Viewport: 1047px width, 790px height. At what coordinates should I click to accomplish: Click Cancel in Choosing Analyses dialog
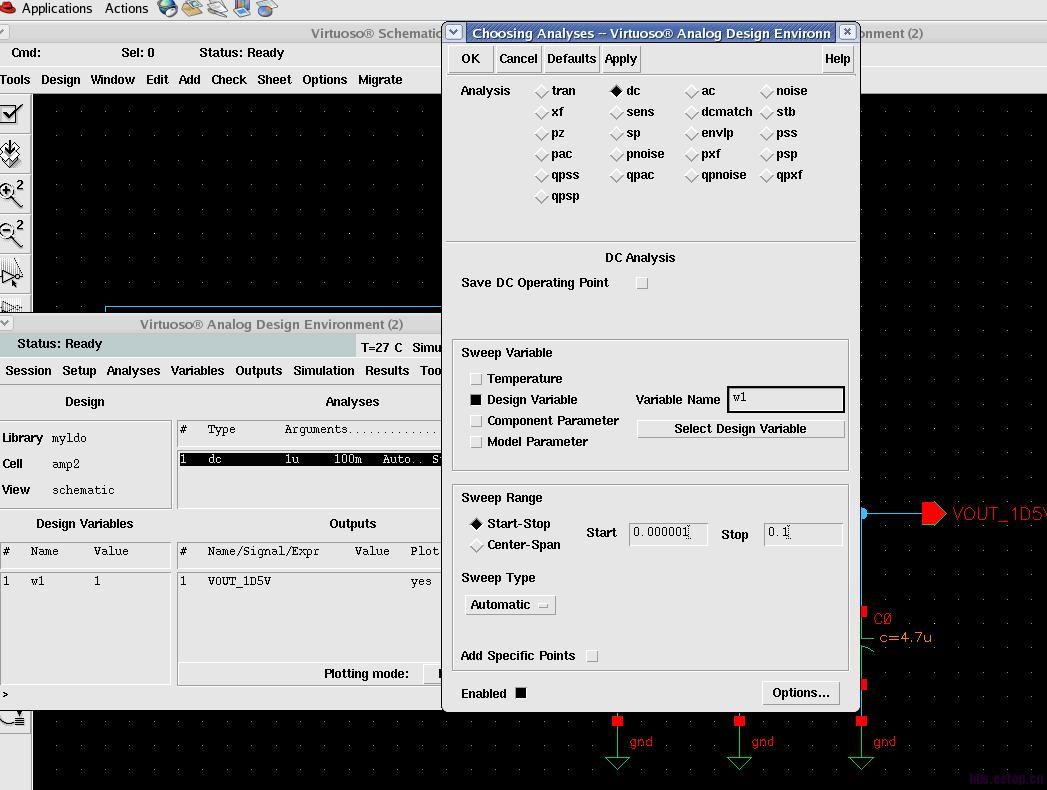[x=518, y=59]
